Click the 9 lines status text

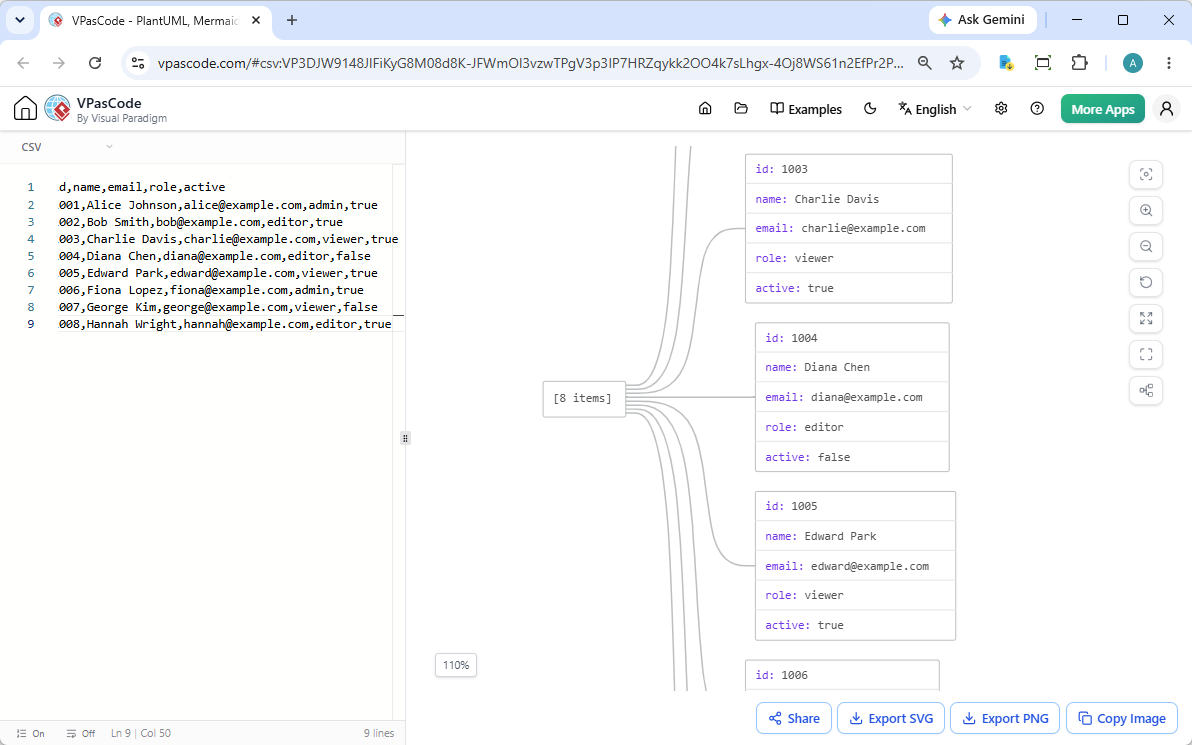379,734
